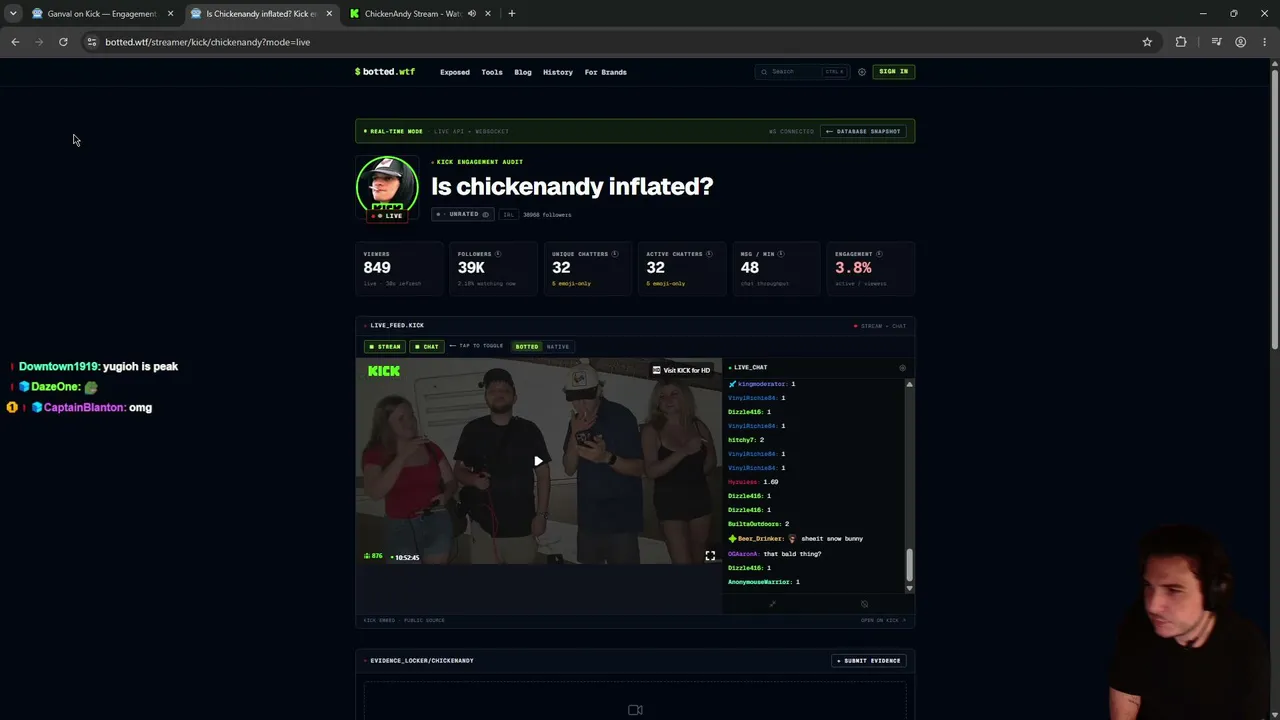Open the browser profile menu

click(1241, 42)
